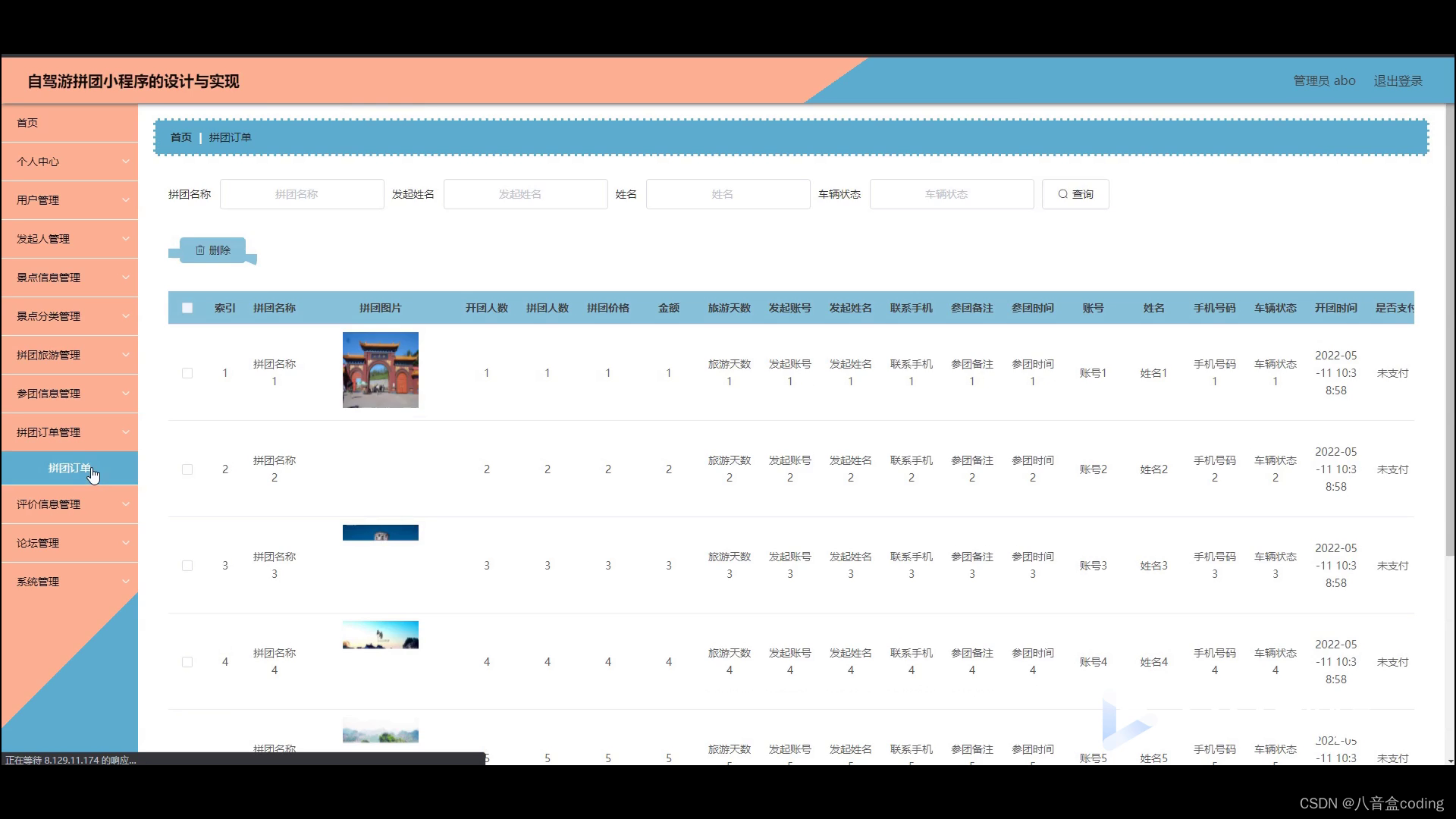Expand the 景点信息管理 menu chevron
The width and height of the screenshot is (1456, 819).
click(x=126, y=278)
